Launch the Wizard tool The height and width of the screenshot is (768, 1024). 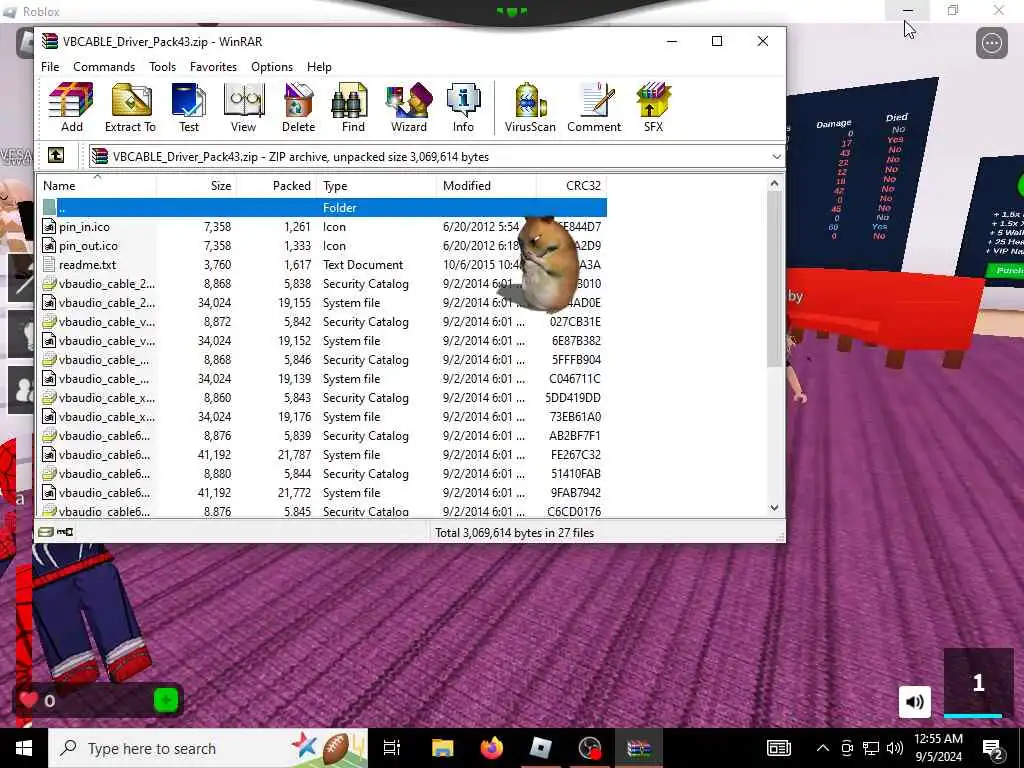(409, 108)
